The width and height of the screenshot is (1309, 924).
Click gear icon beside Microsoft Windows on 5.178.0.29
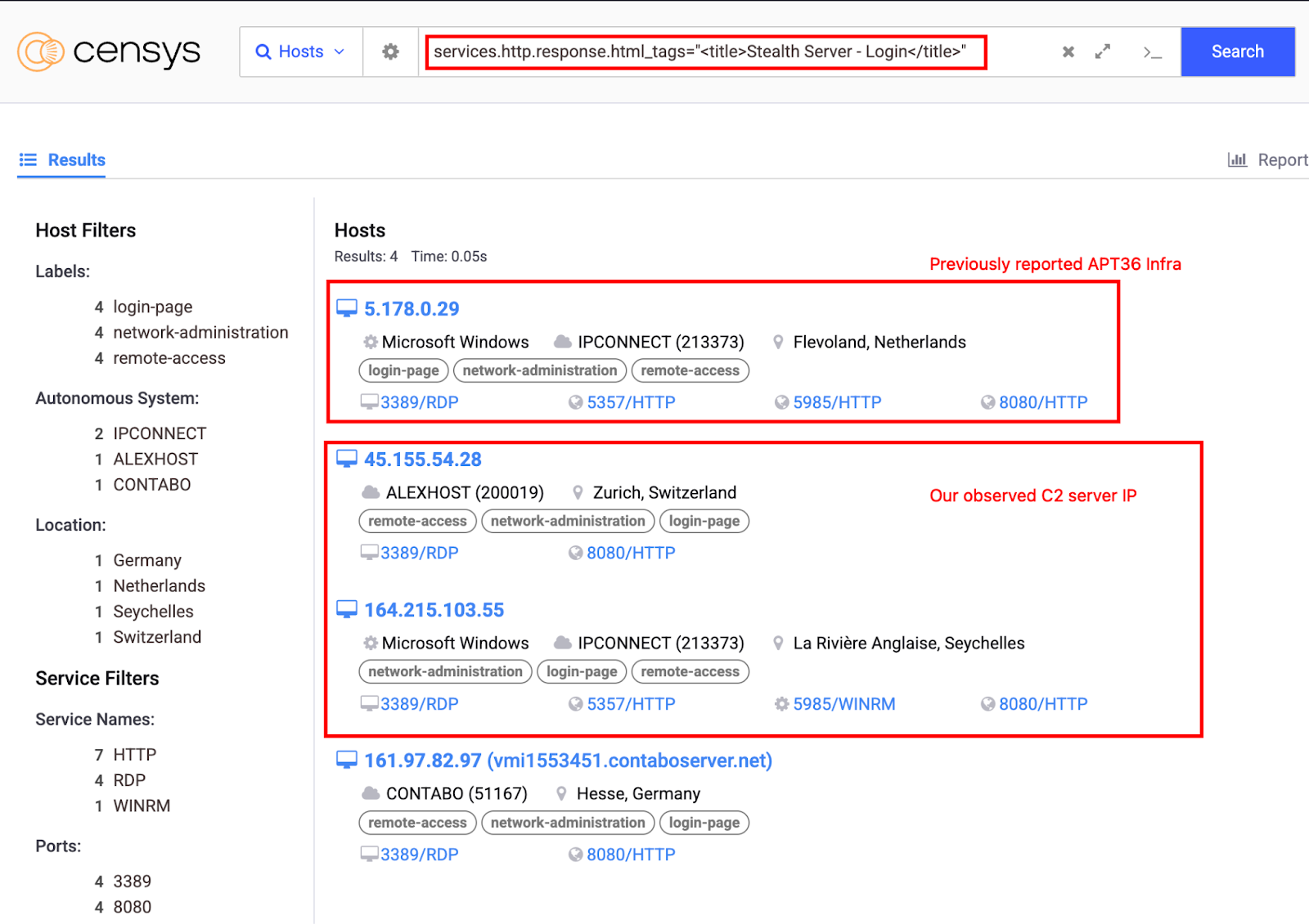(x=371, y=342)
